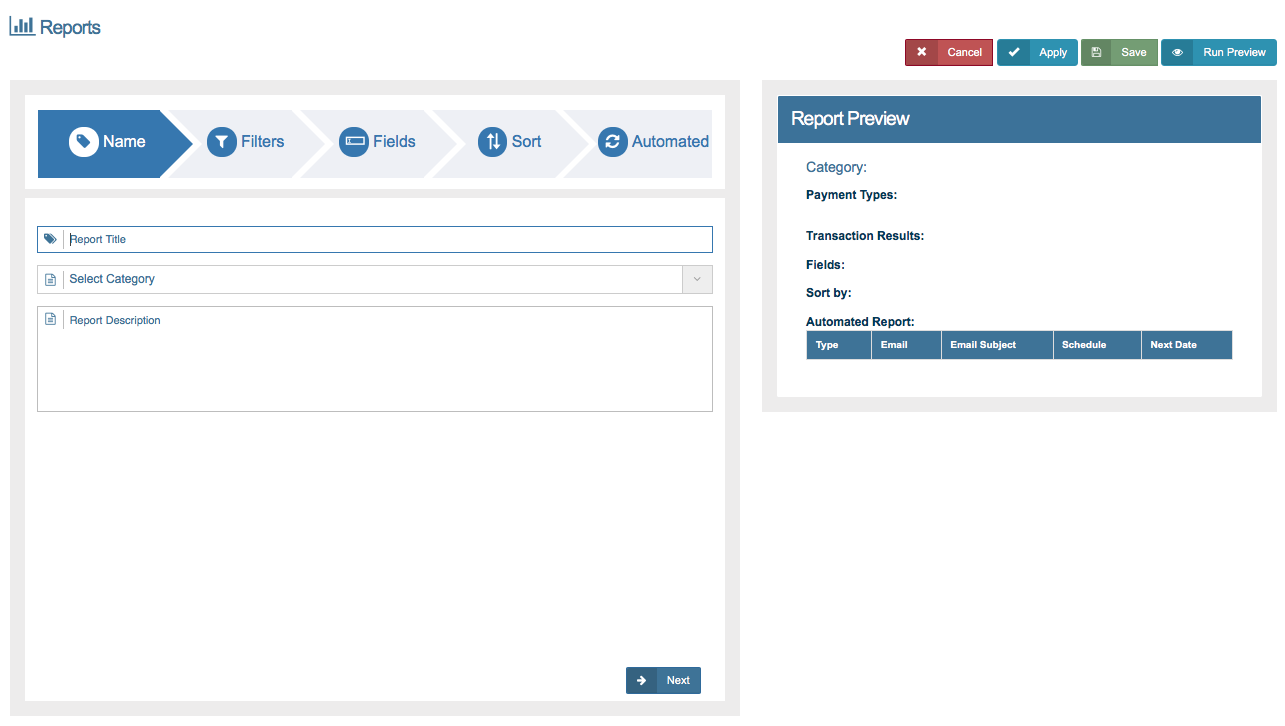
Task: Expand the category list using the chevron arrow
Action: [x=696, y=279]
